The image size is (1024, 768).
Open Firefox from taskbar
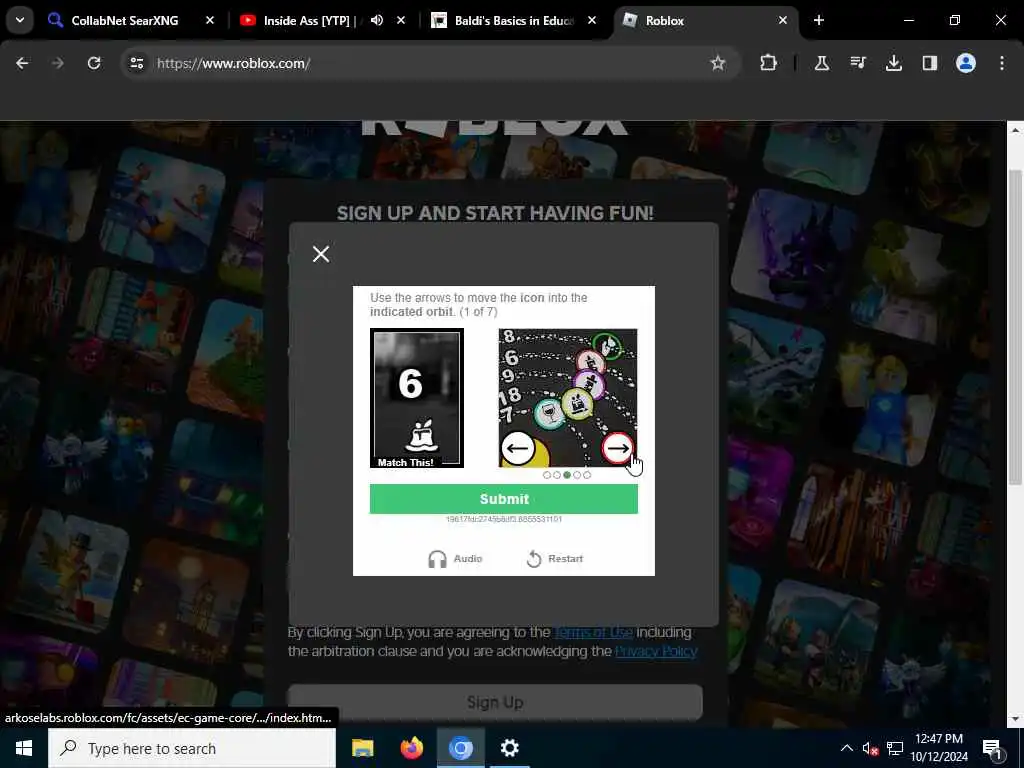click(411, 748)
